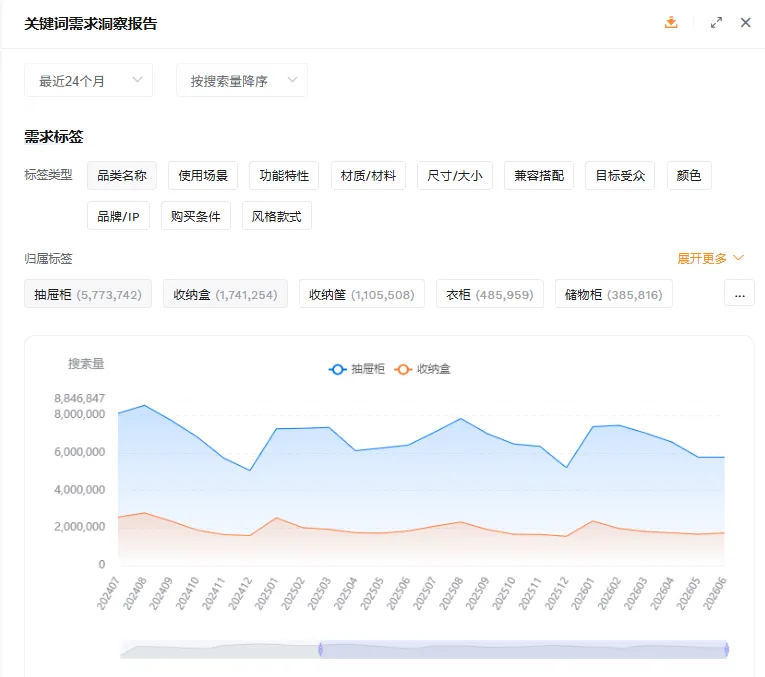Close the 关键词需求洞察报告 panel

click(x=745, y=22)
